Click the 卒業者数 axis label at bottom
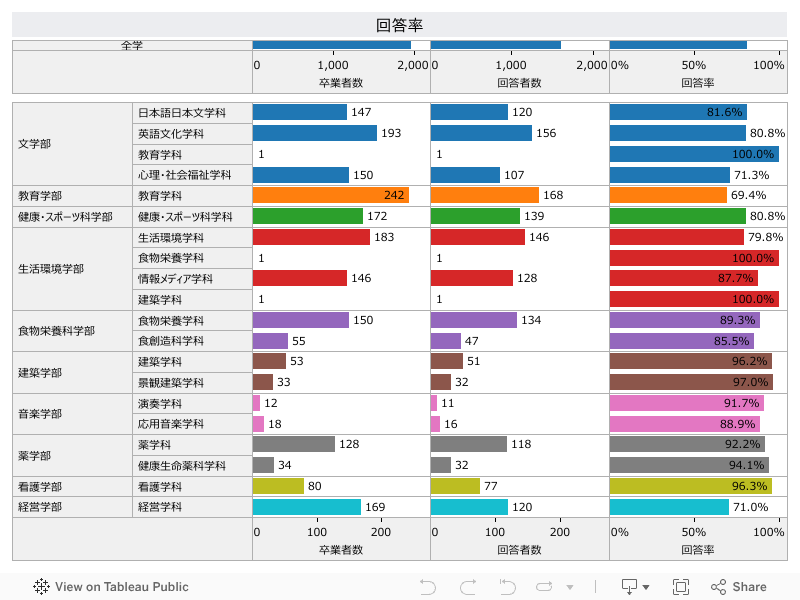 pos(341,550)
